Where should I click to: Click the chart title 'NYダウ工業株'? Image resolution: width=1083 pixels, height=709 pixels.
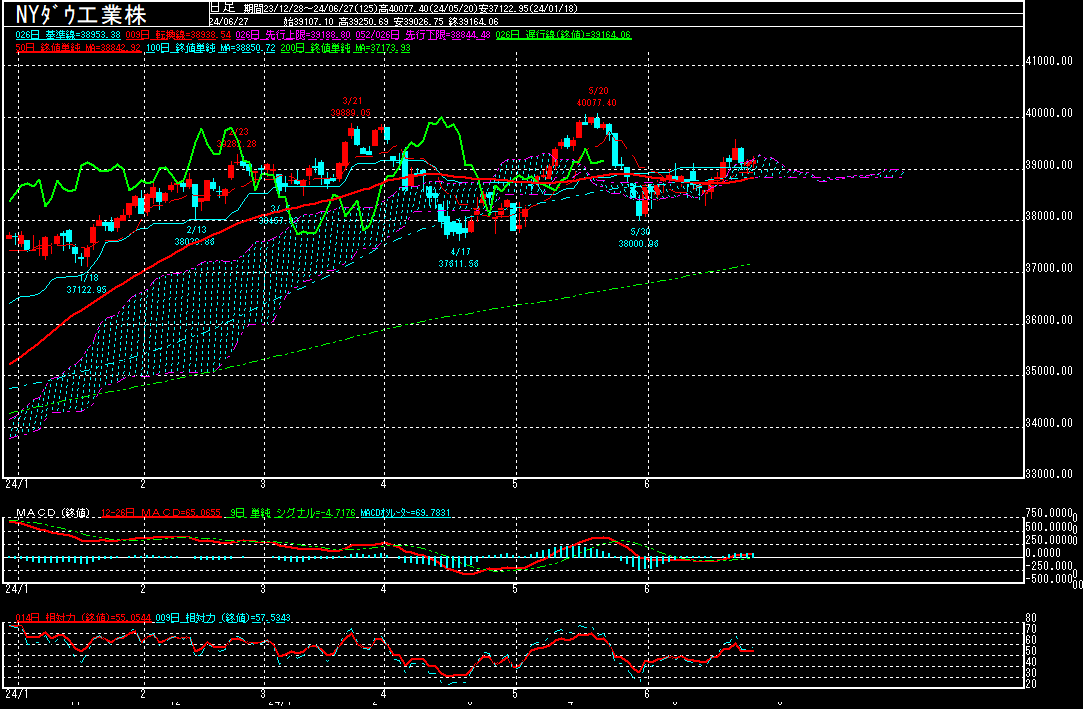81,14
